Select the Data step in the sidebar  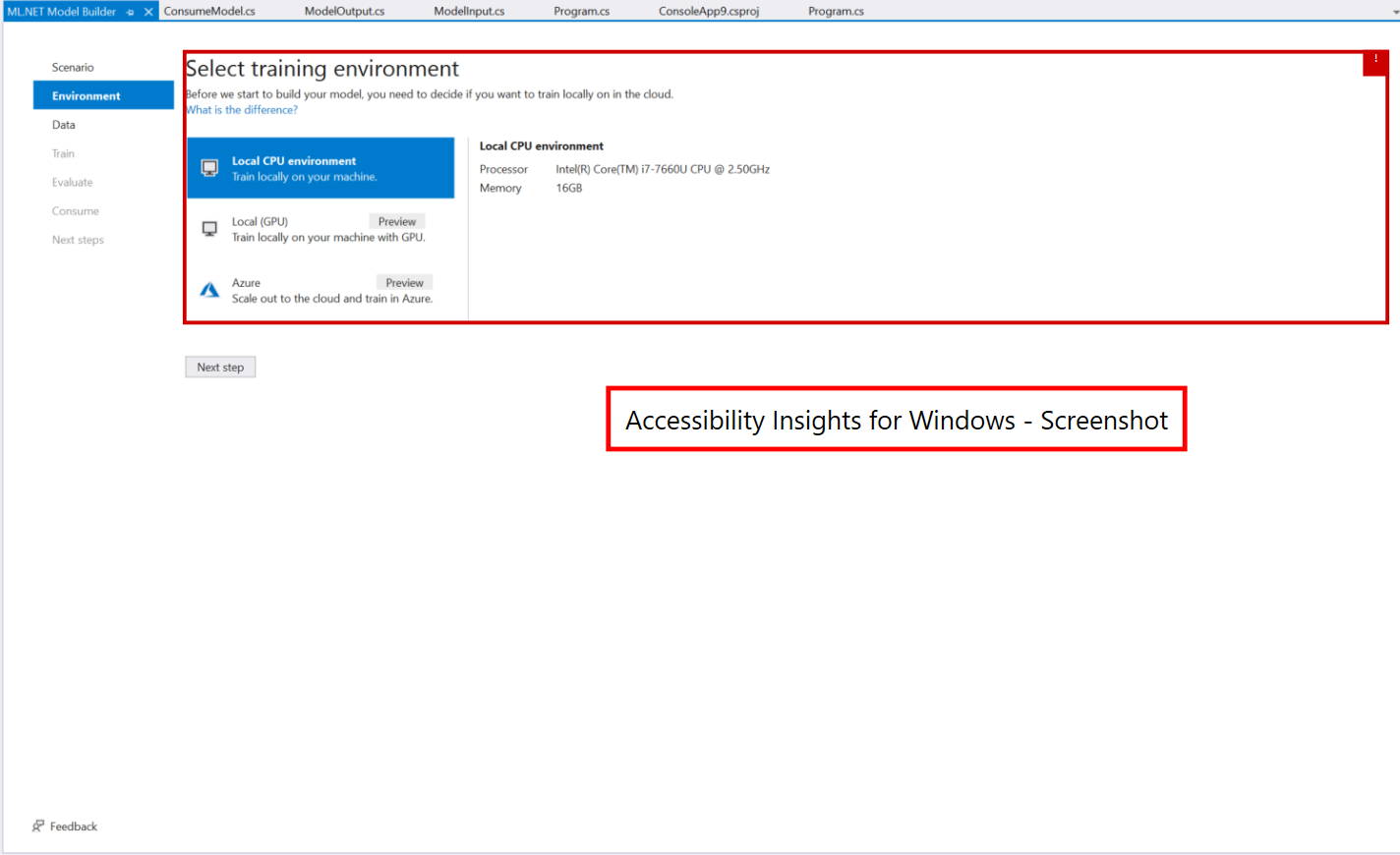point(61,124)
